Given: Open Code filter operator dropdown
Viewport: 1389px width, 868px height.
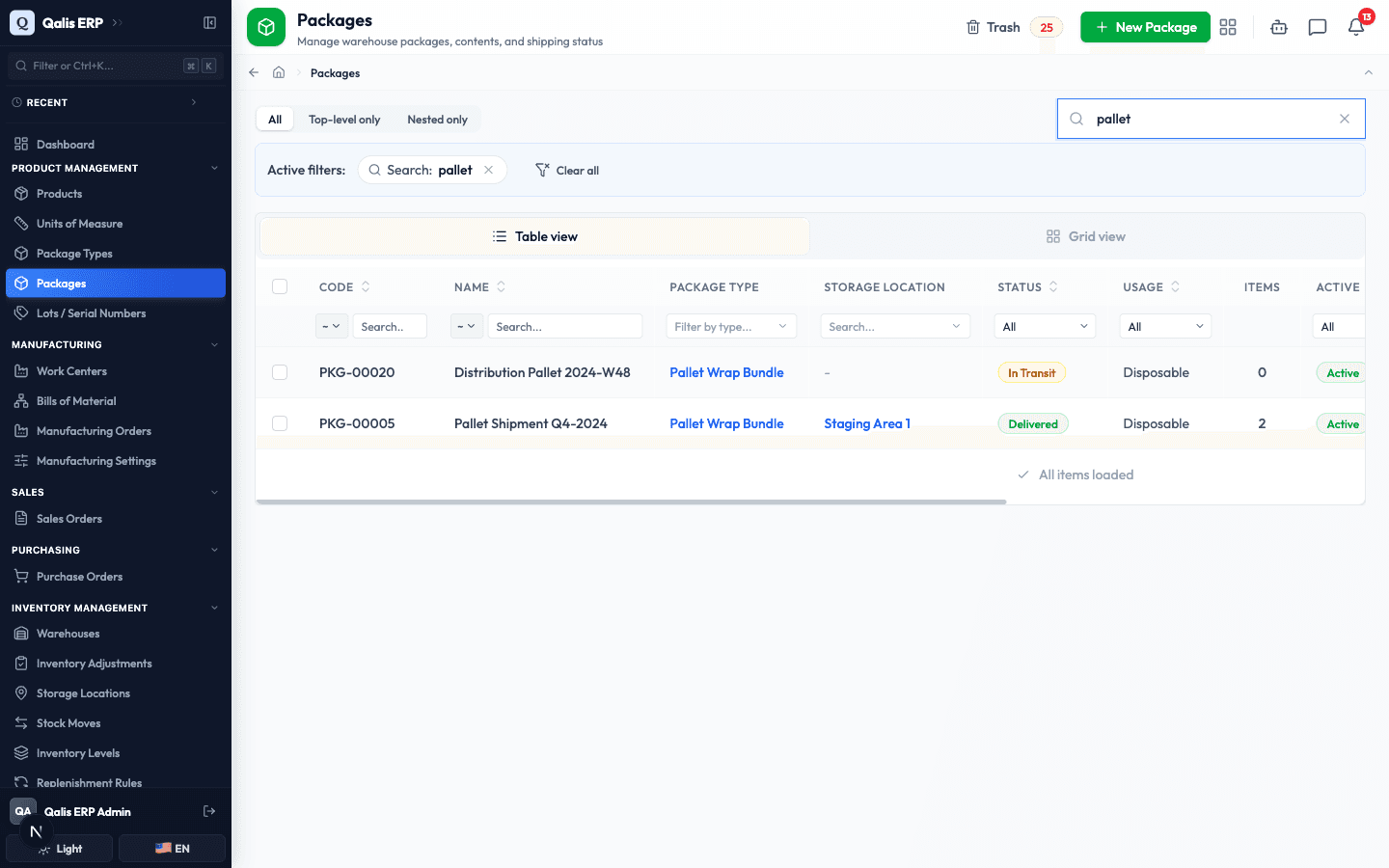Looking at the screenshot, I should [332, 326].
